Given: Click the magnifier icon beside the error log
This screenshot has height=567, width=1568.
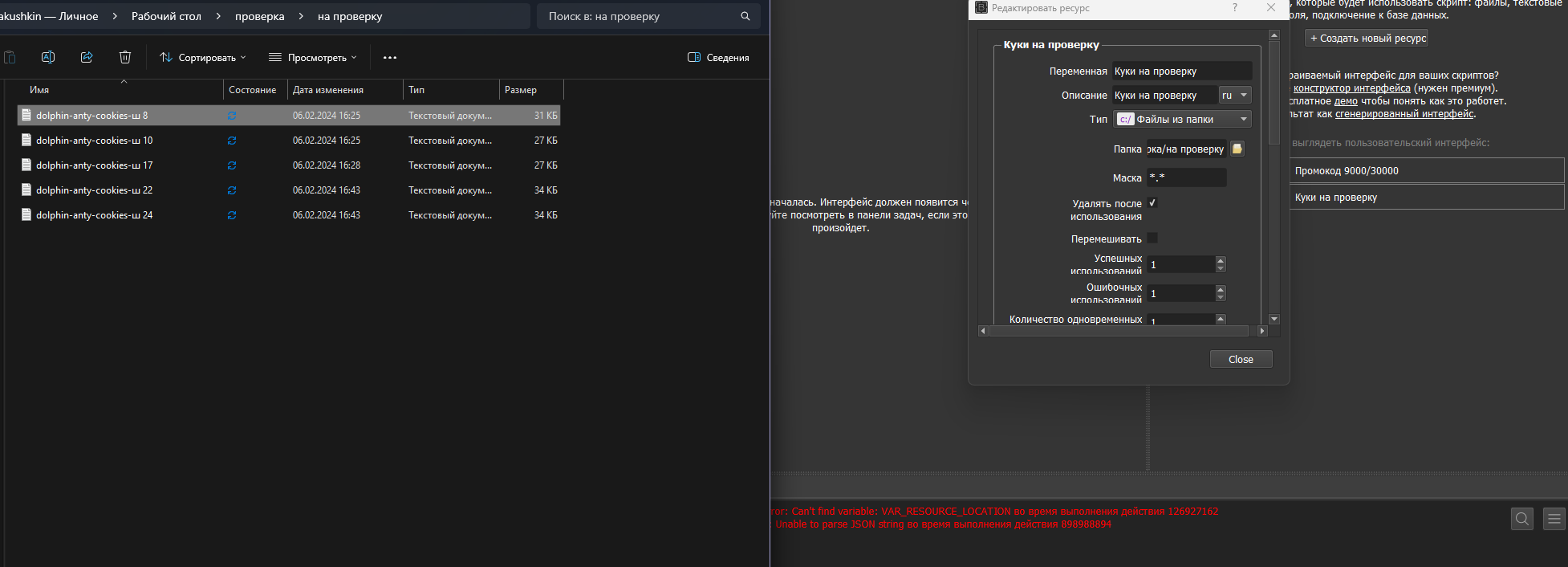Looking at the screenshot, I should coord(1522,519).
